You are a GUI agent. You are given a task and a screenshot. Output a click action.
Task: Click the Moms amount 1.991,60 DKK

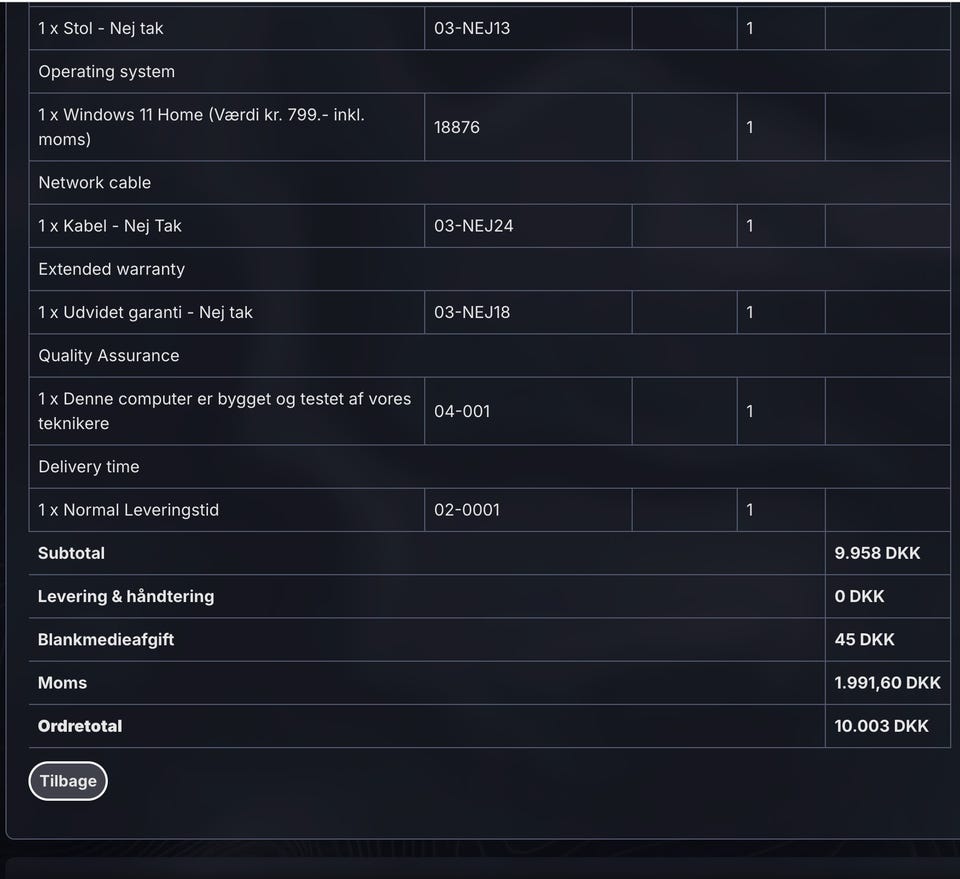887,683
